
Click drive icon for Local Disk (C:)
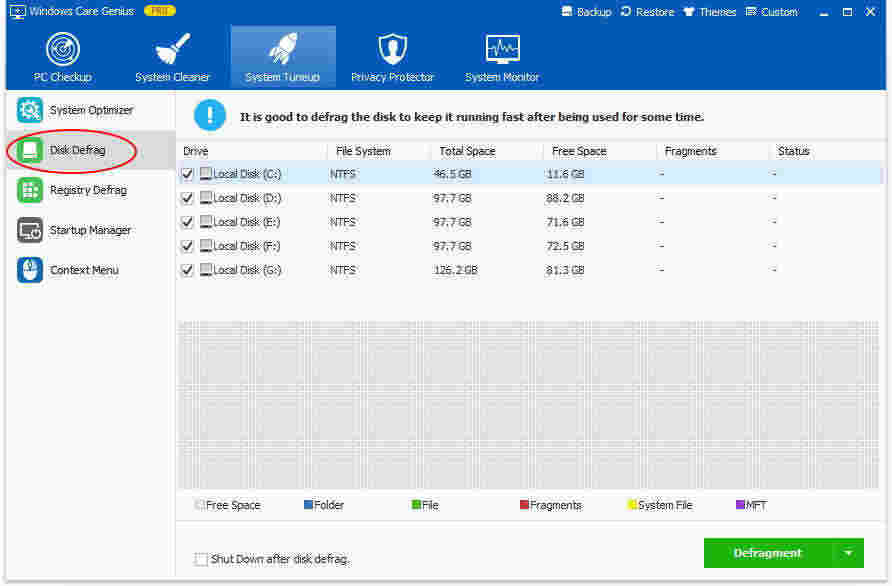pos(206,174)
